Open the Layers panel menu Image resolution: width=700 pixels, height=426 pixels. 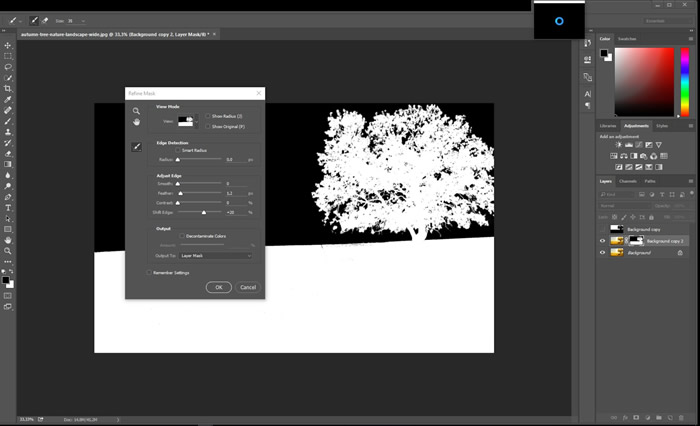tap(691, 181)
